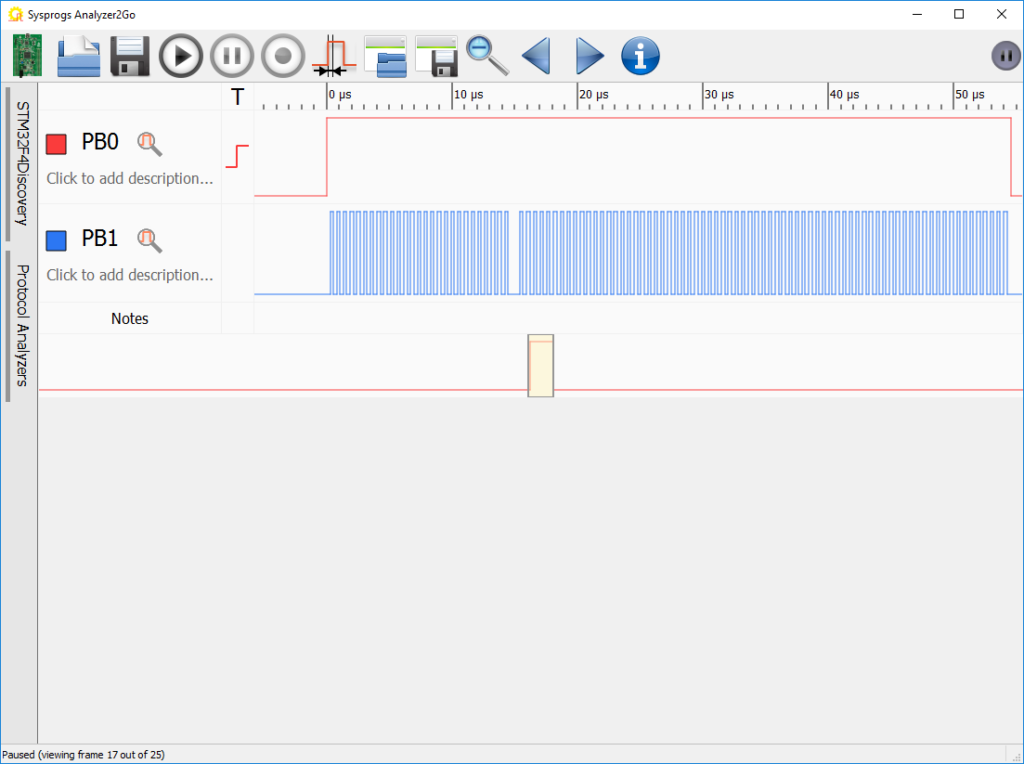This screenshot has height=764, width=1024.
Task: Click the T trigger column header
Action: pyautogui.click(x=238, y=97)
